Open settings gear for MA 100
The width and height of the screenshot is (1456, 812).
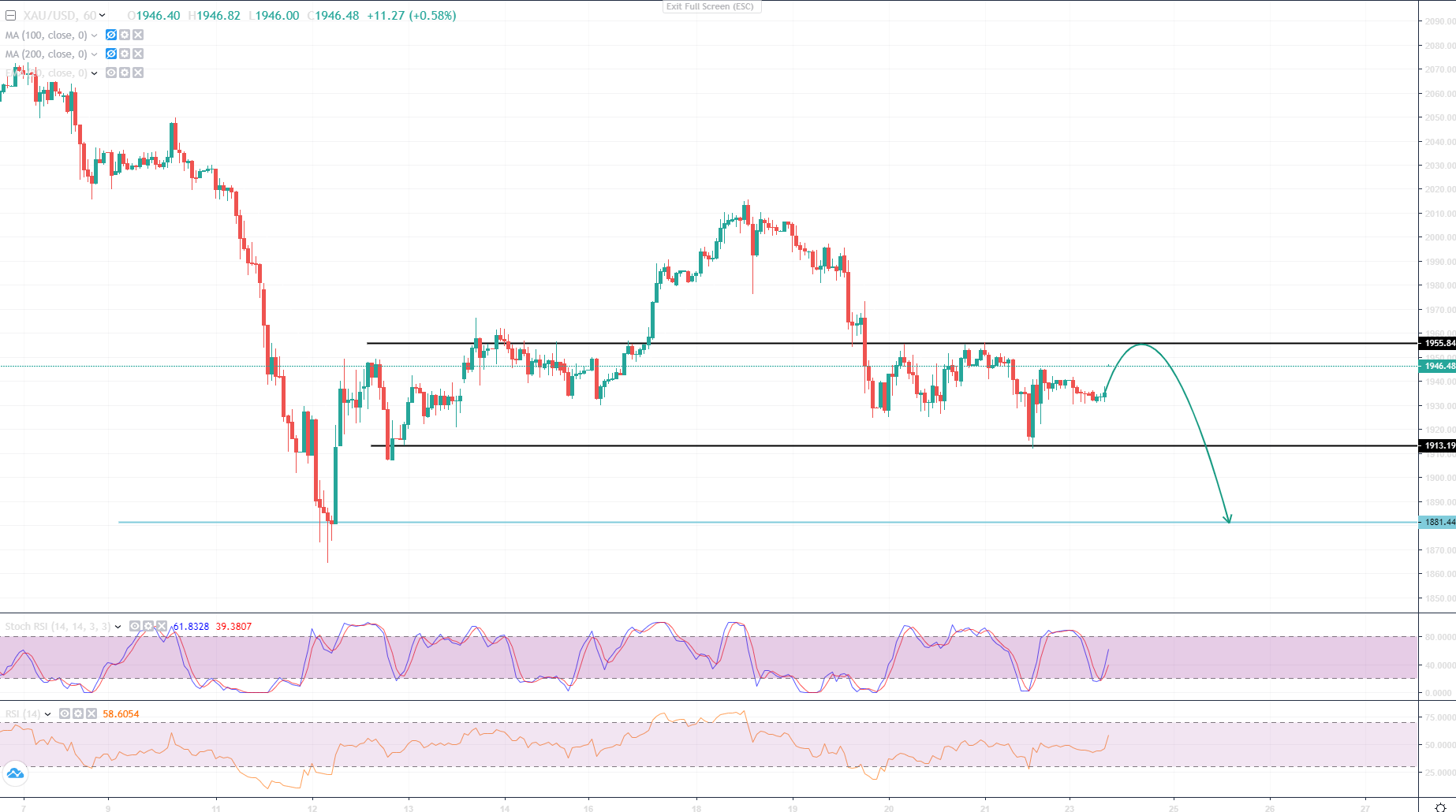125,35
